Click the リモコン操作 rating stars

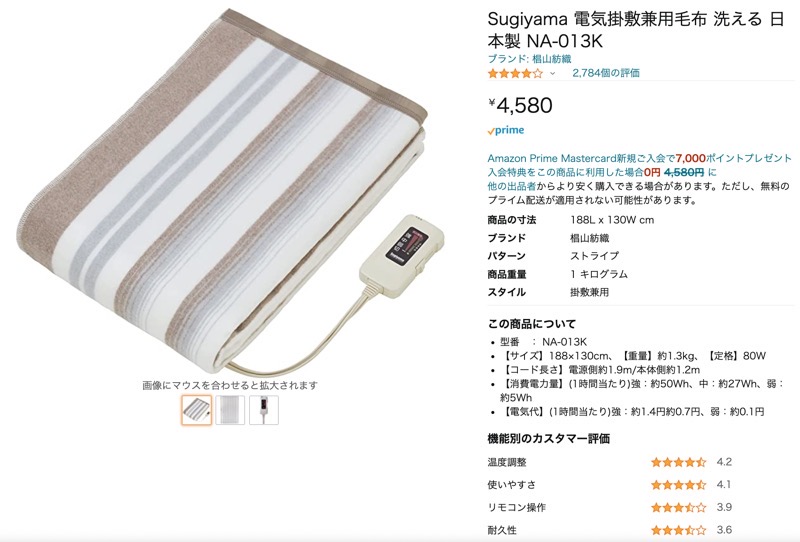click(x=678, y=507)
